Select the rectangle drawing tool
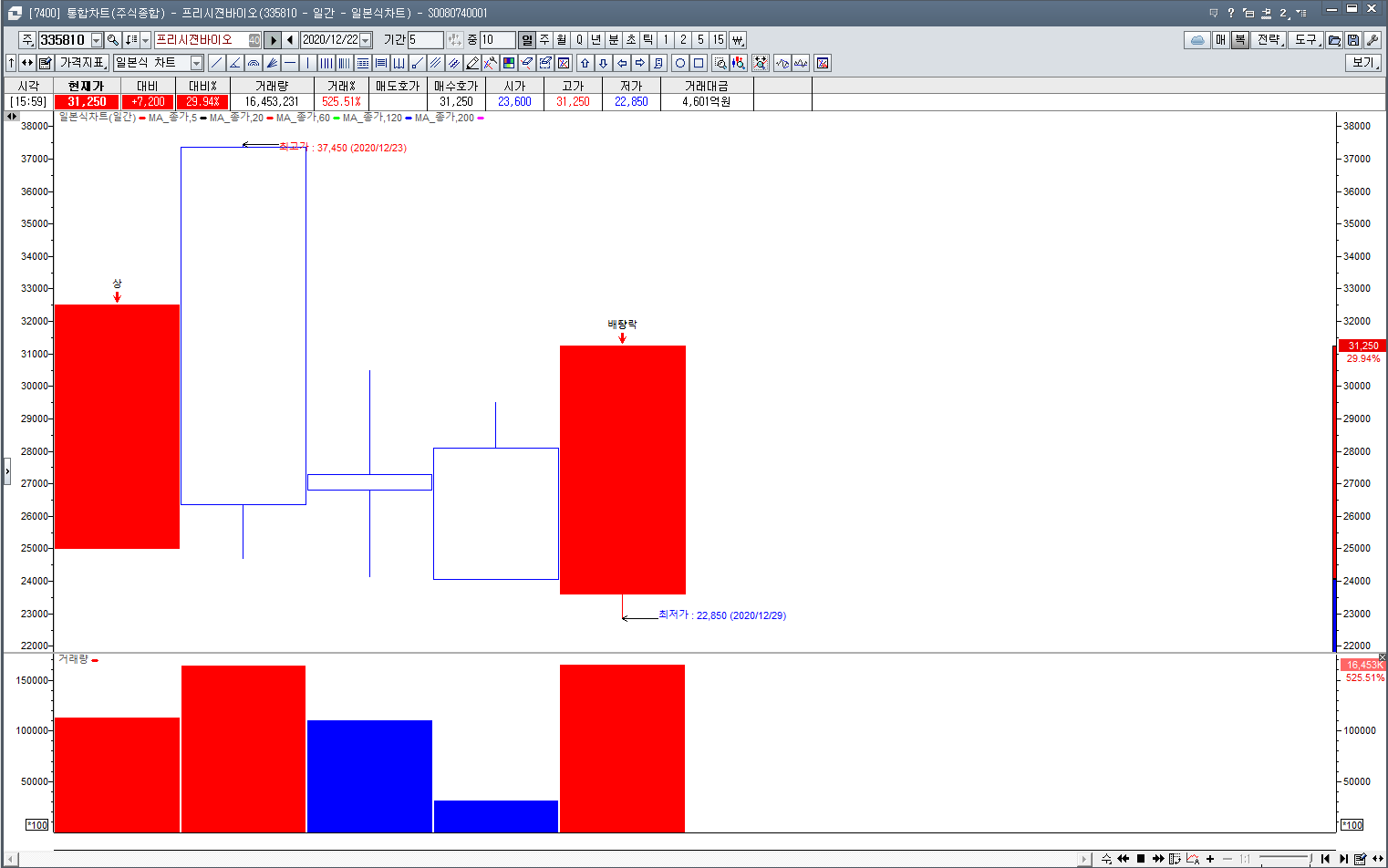Screen dimensions: 1388x868 (x=698, y=63)
